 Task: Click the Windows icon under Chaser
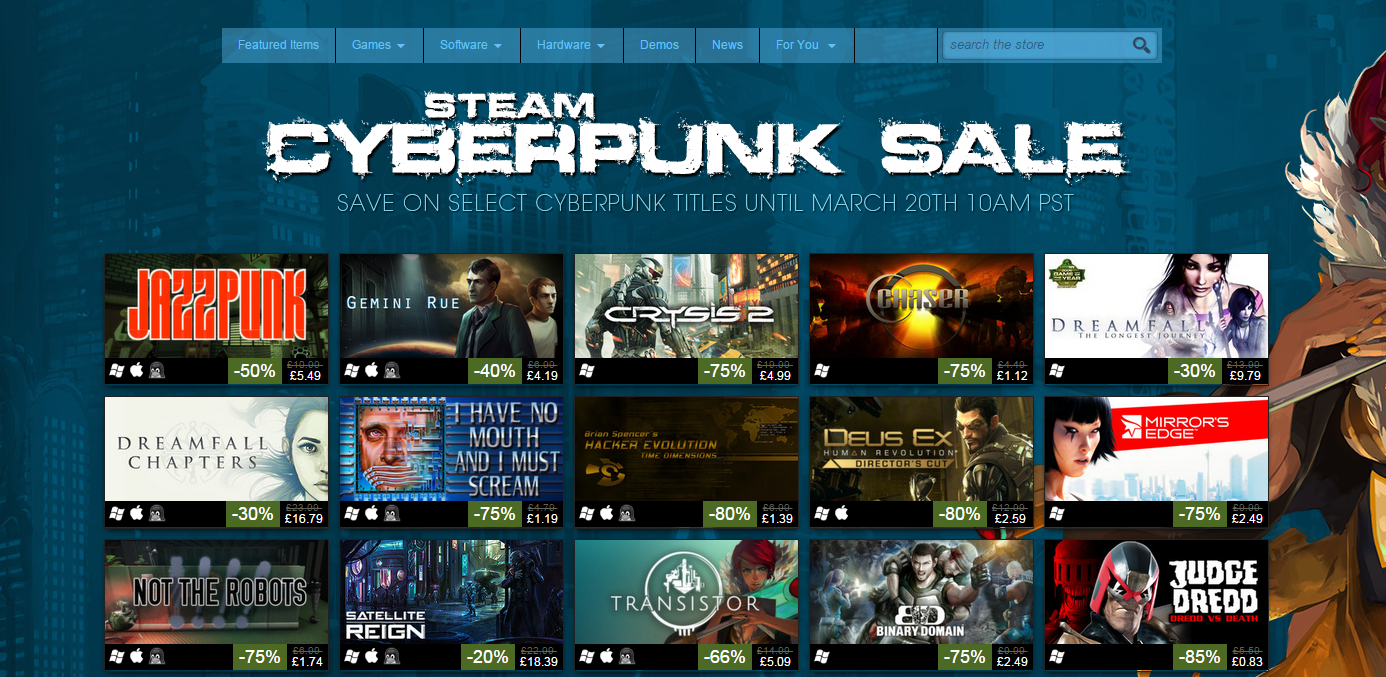(x=822, y=371)
